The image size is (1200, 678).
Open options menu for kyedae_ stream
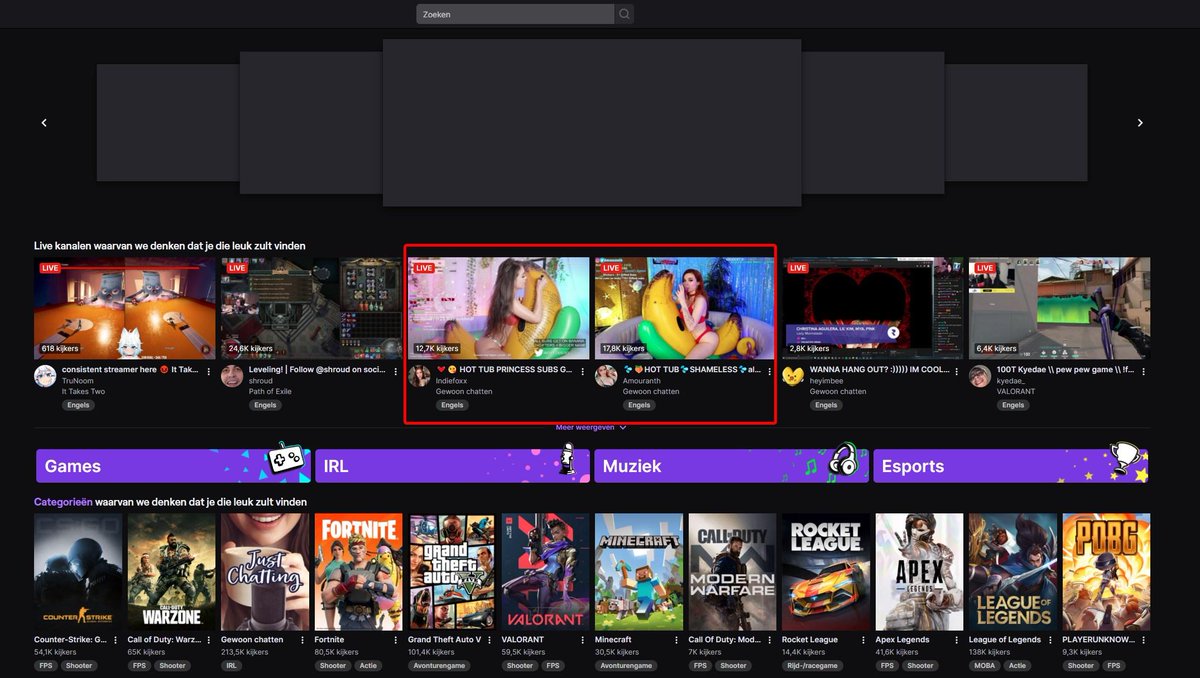pos(1144,371)
